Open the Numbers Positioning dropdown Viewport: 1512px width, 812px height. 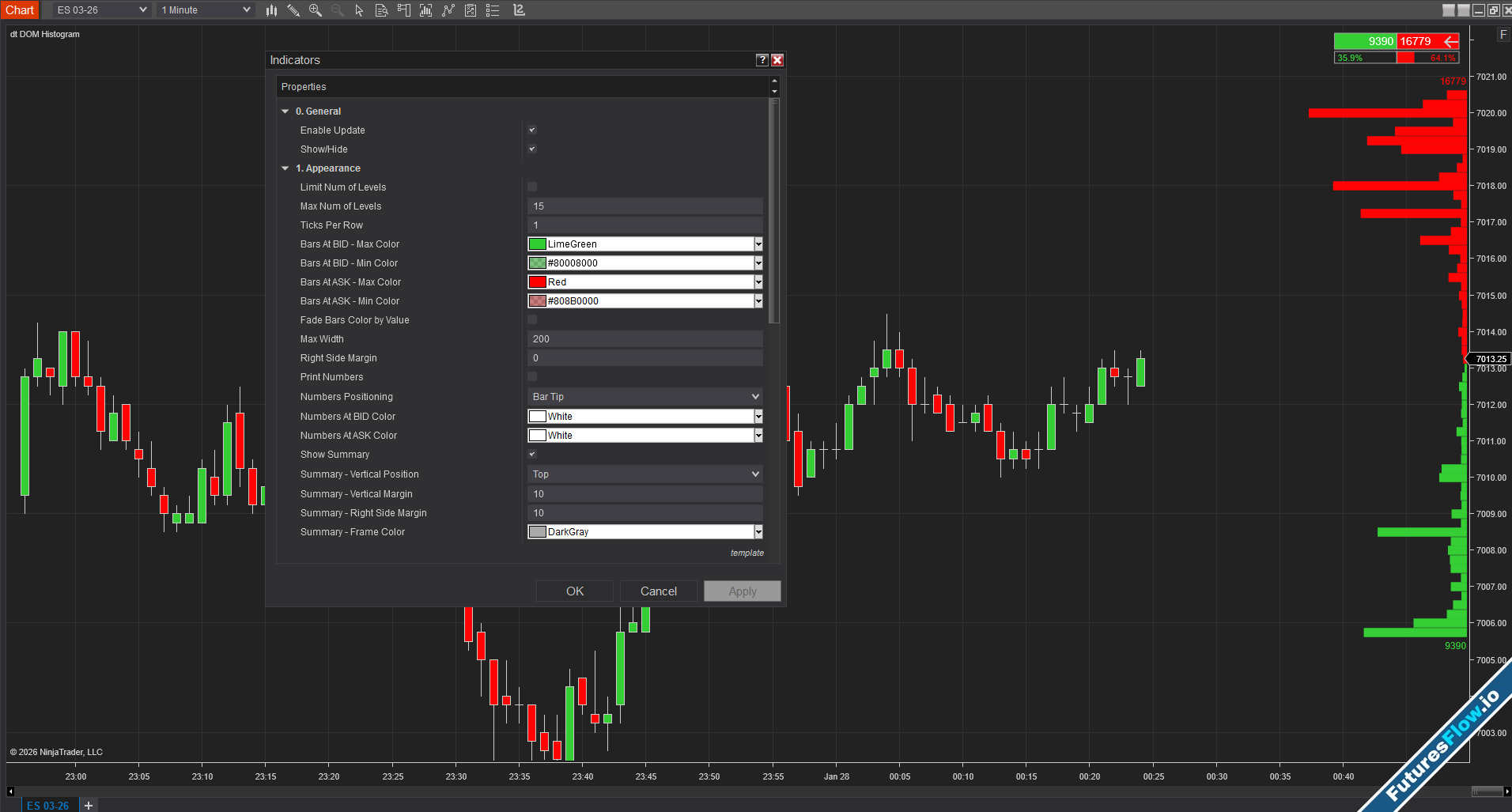644,397
